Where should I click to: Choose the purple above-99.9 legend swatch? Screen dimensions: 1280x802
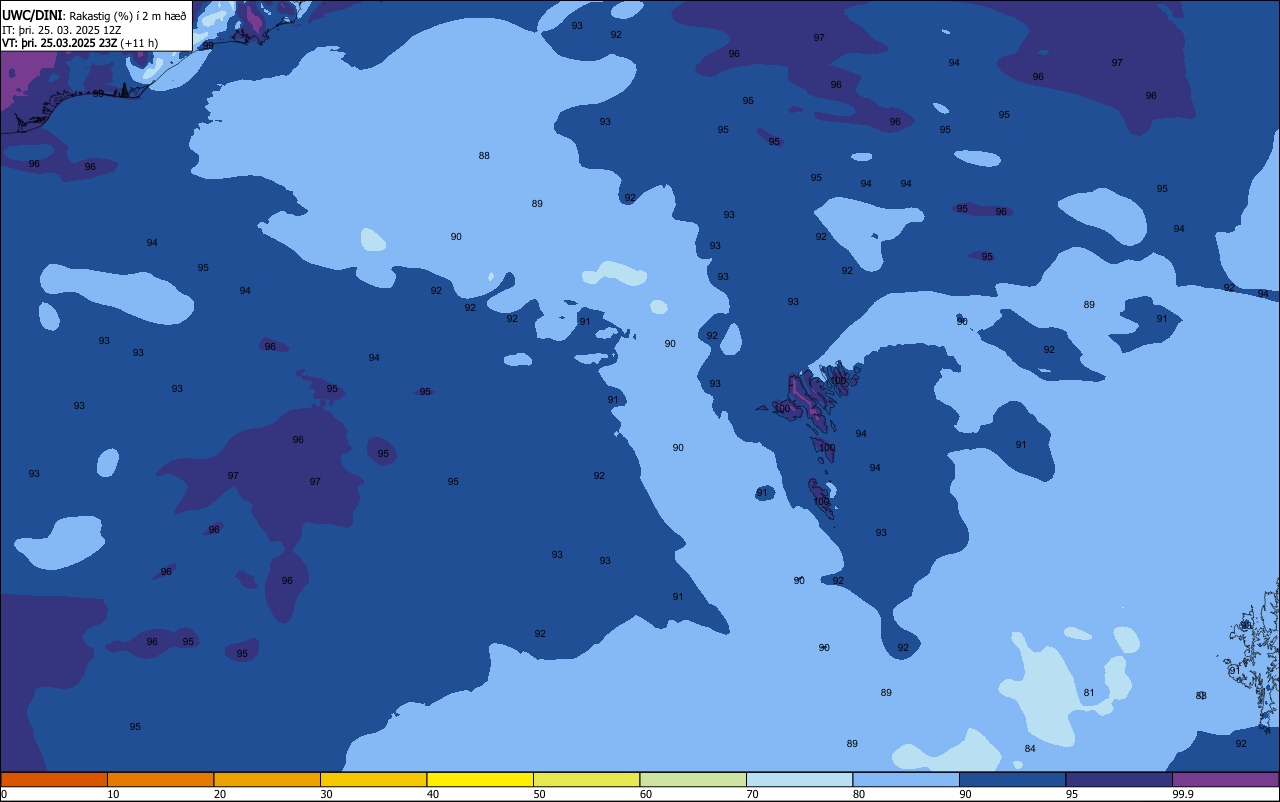[x=1225, y=779]
